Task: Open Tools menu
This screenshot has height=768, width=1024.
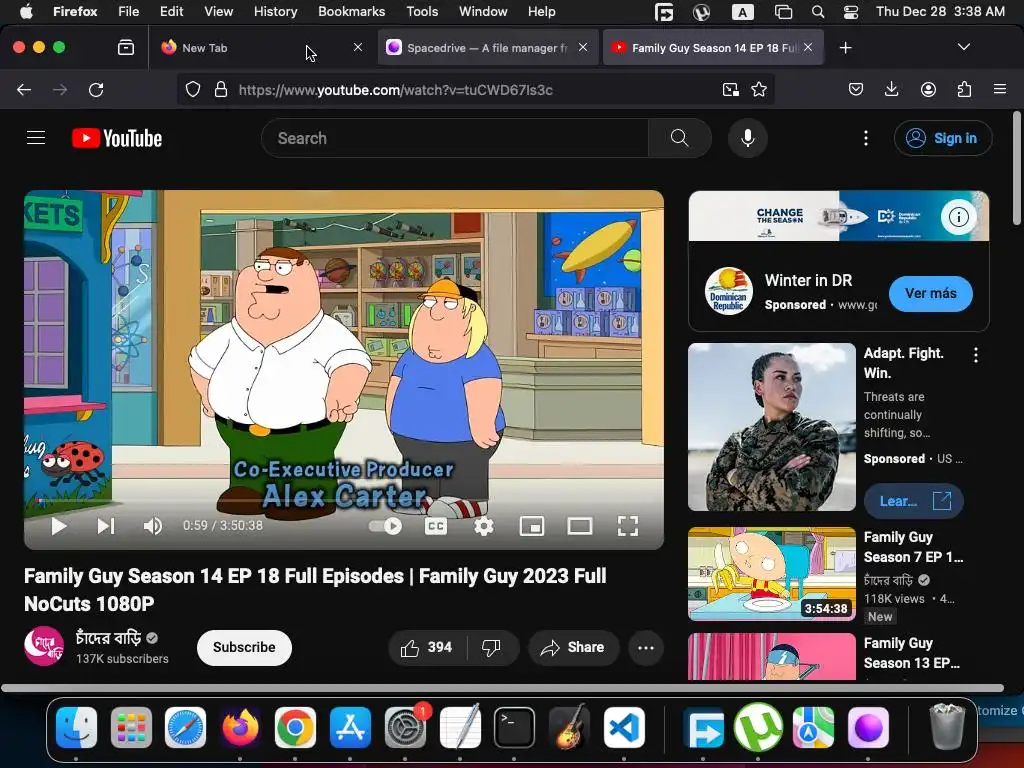Action: 422,12
